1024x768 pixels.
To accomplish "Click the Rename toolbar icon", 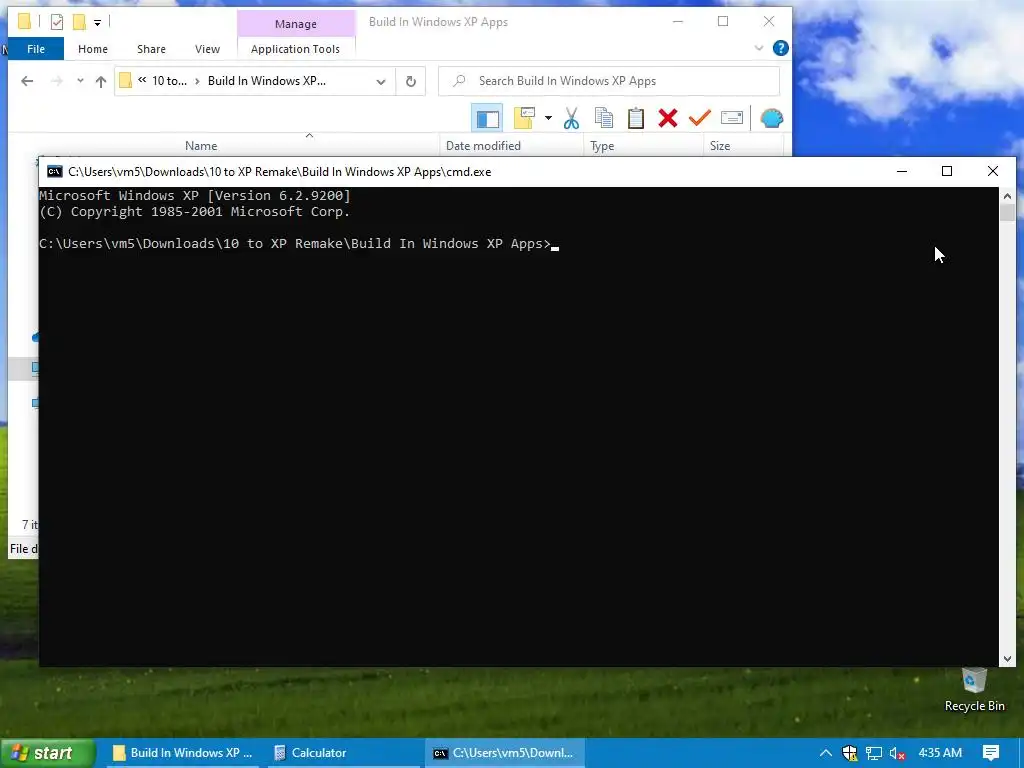I will [x=731, y=118].
